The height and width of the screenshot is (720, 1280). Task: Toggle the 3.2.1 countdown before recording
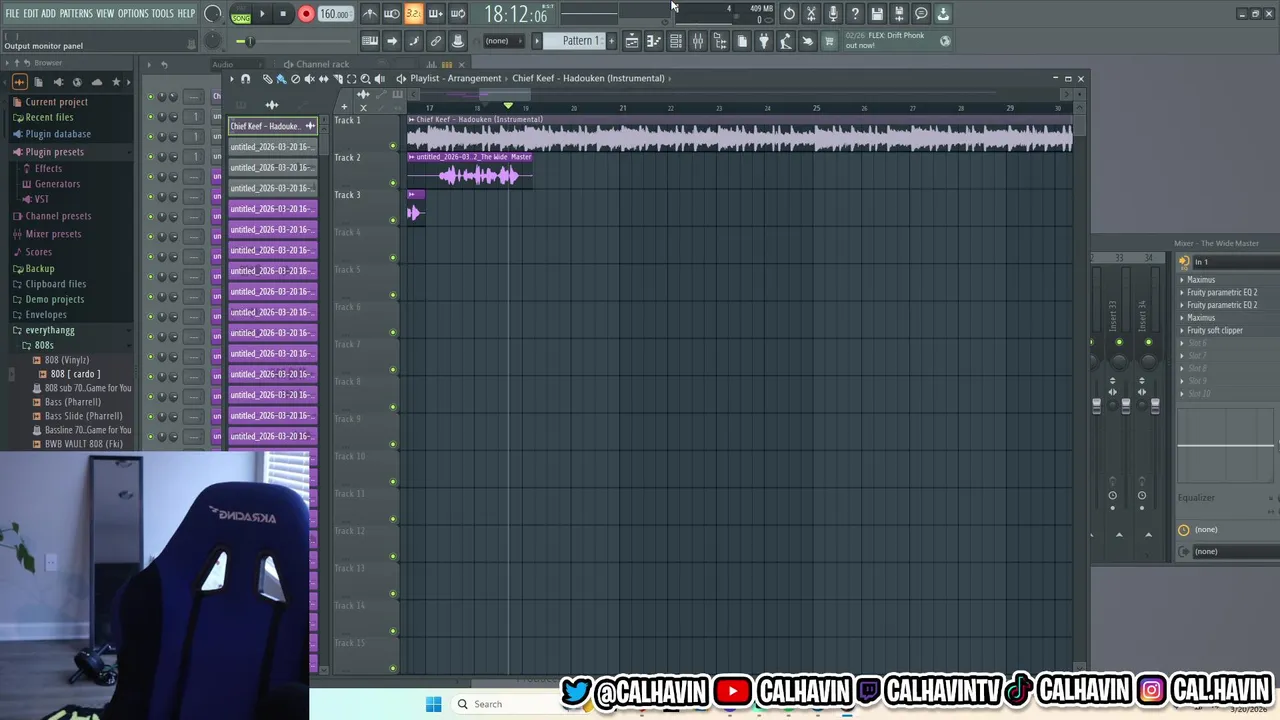[414, 14]
